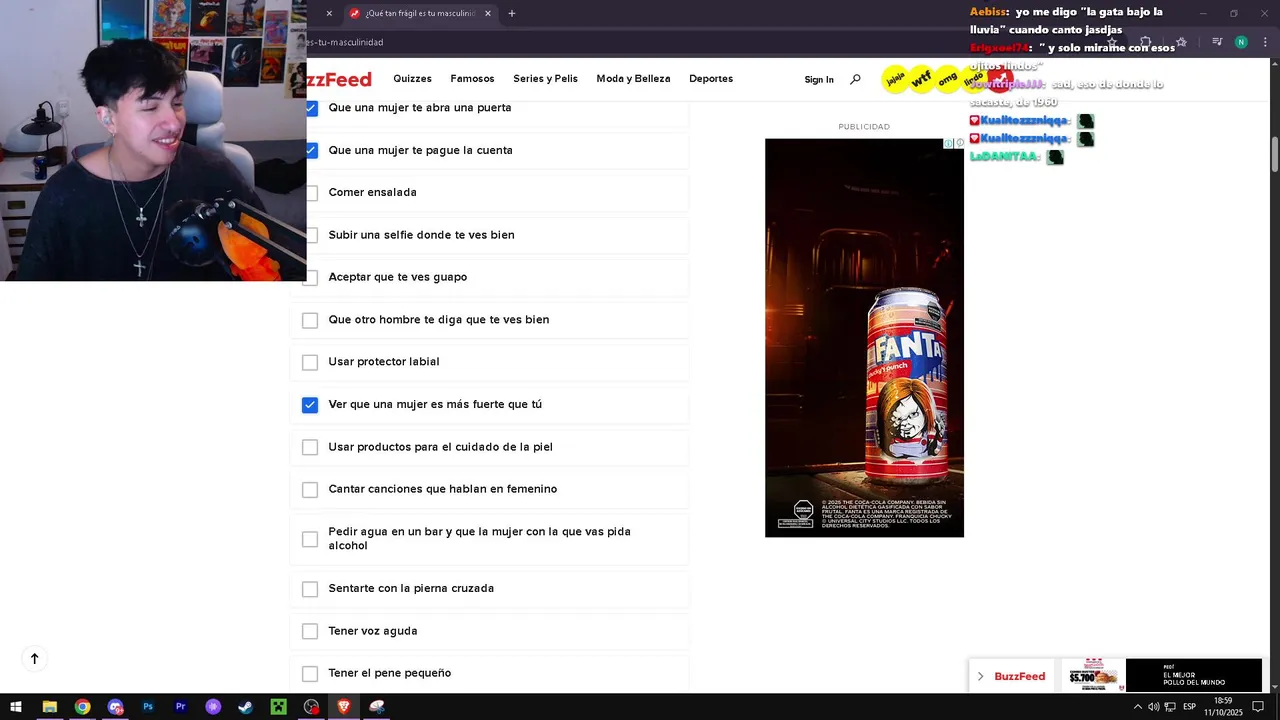Tick 'Que otro hombre te diga que te ves bien'
Viewport: 1280px width, 720px height.
coord(310,320)
